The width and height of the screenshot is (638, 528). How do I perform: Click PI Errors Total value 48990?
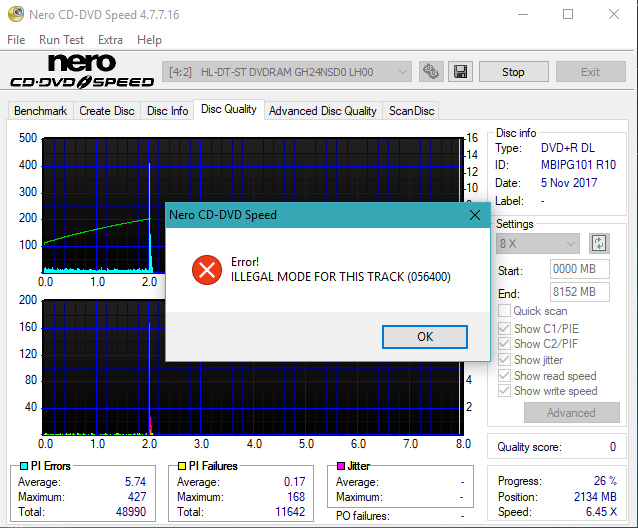[131, 512]
